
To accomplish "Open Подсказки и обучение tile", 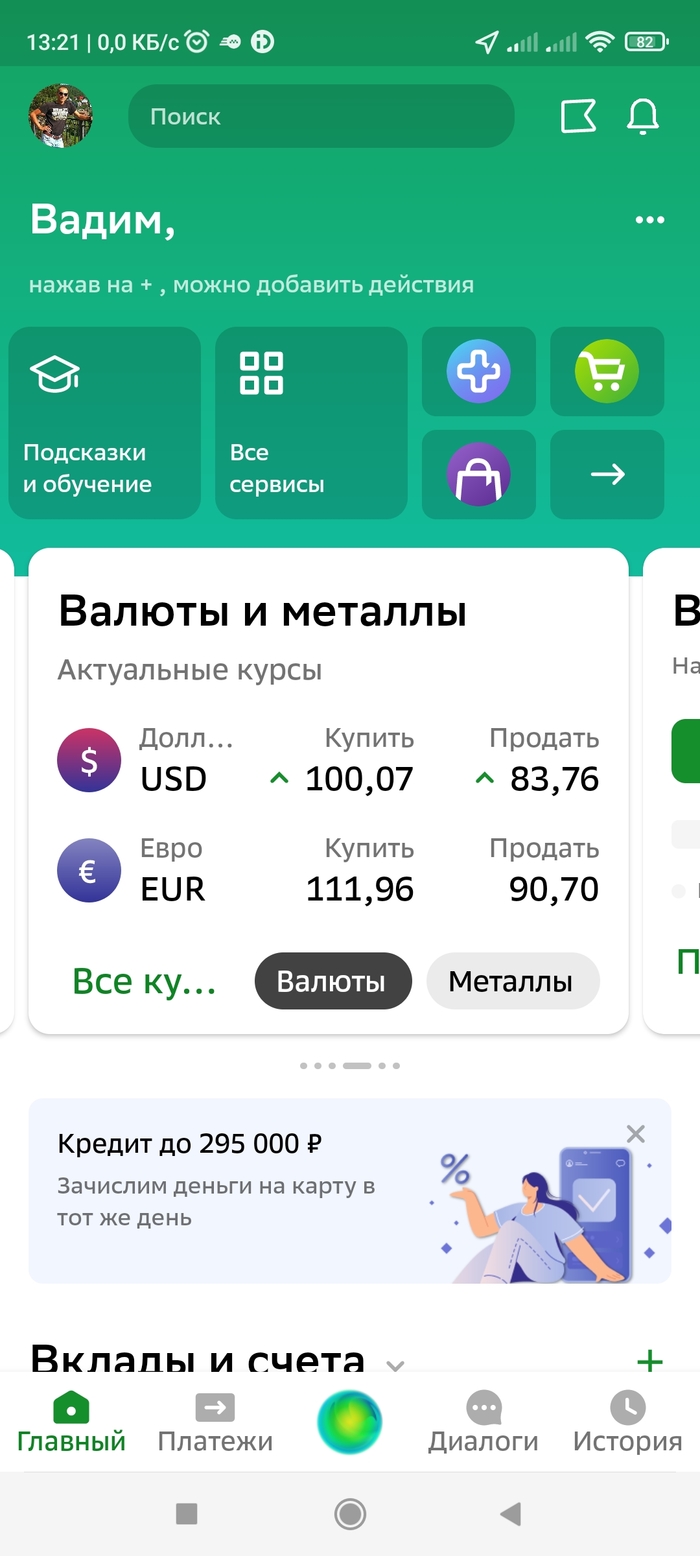I will [105, 423].
